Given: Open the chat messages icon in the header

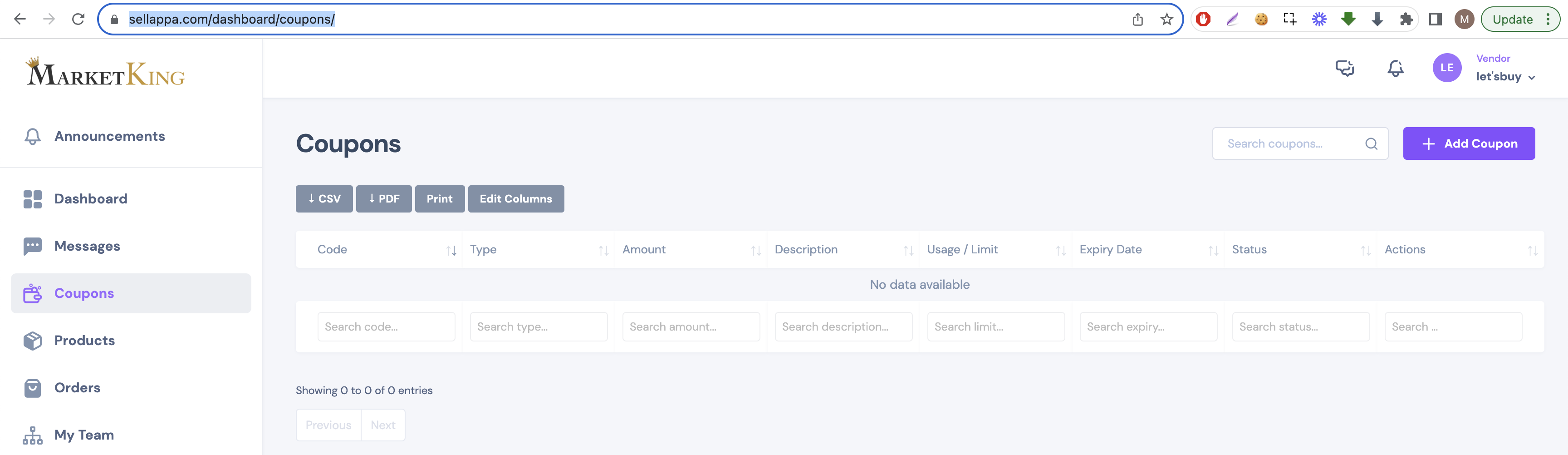Looking at the screenshot, I should point(1345,68).
